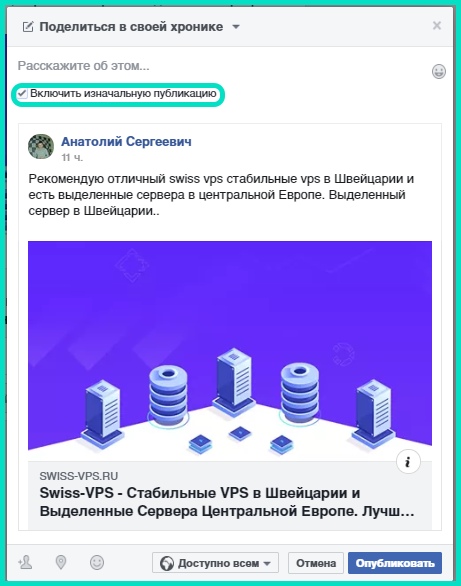Screen dimensions: 461x586
Task: Click the info icon on link preview
Action: pos(408,462)
